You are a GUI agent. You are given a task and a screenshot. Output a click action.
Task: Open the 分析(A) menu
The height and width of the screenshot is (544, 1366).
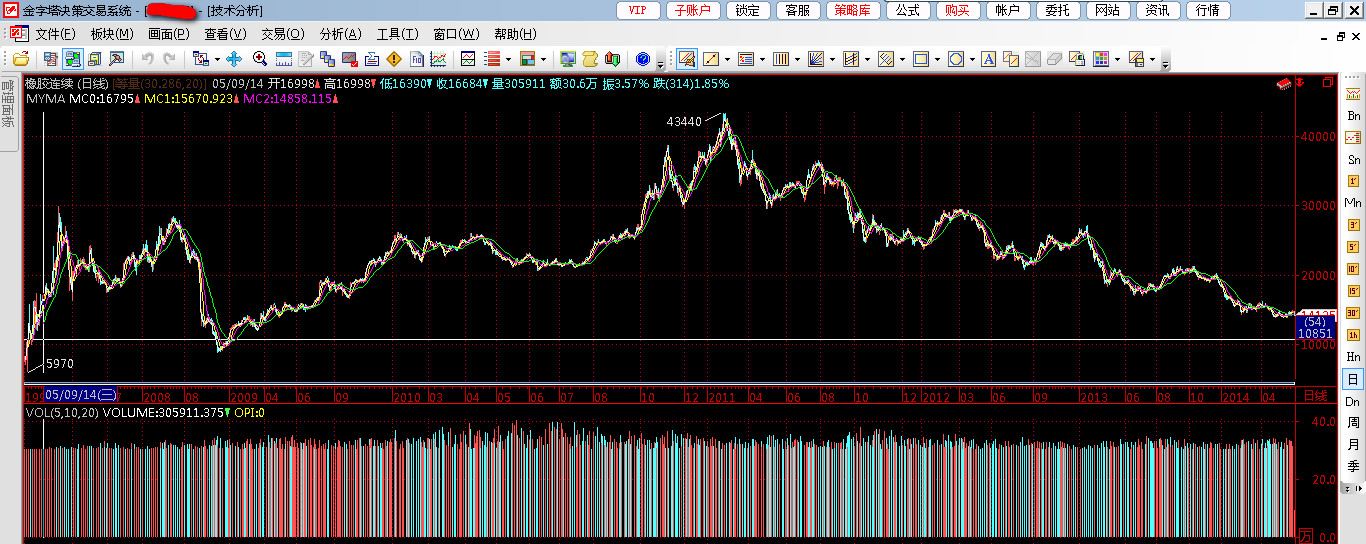[x=340, y=34]
